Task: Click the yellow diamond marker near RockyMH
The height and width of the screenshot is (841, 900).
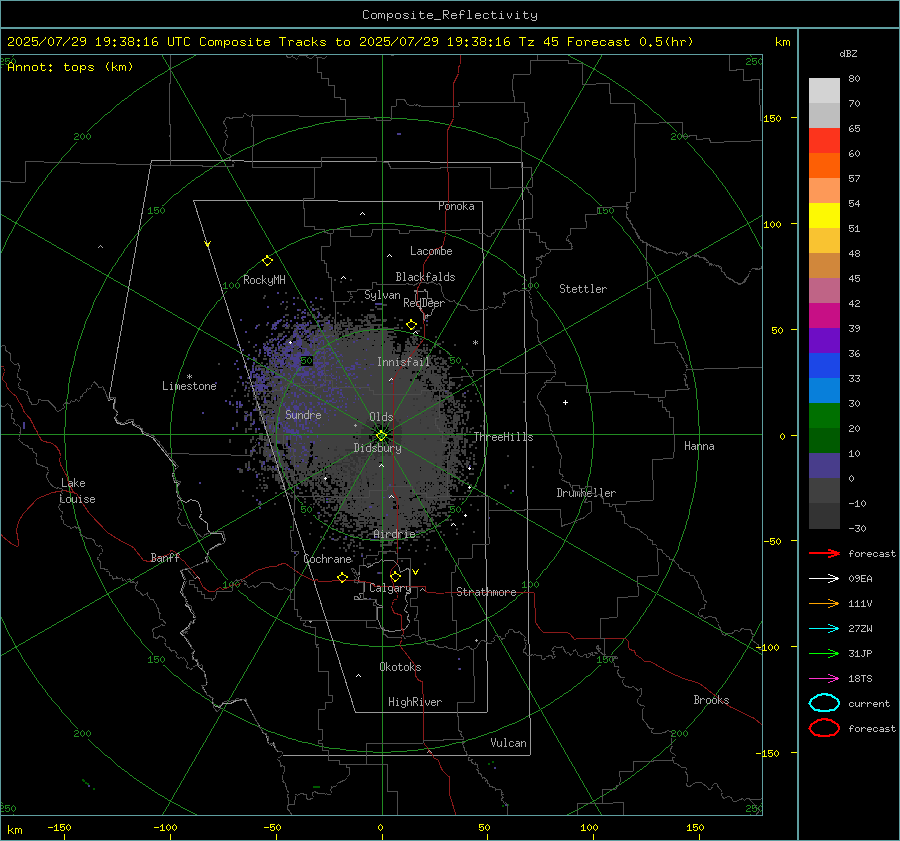Action: pos(267,261)
